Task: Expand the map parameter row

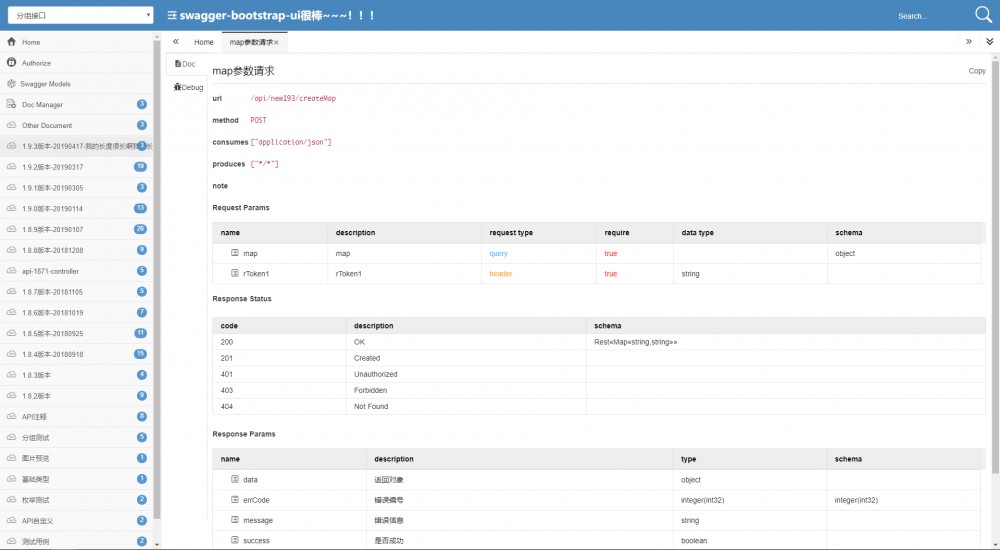Action: [x=235, y=254]
